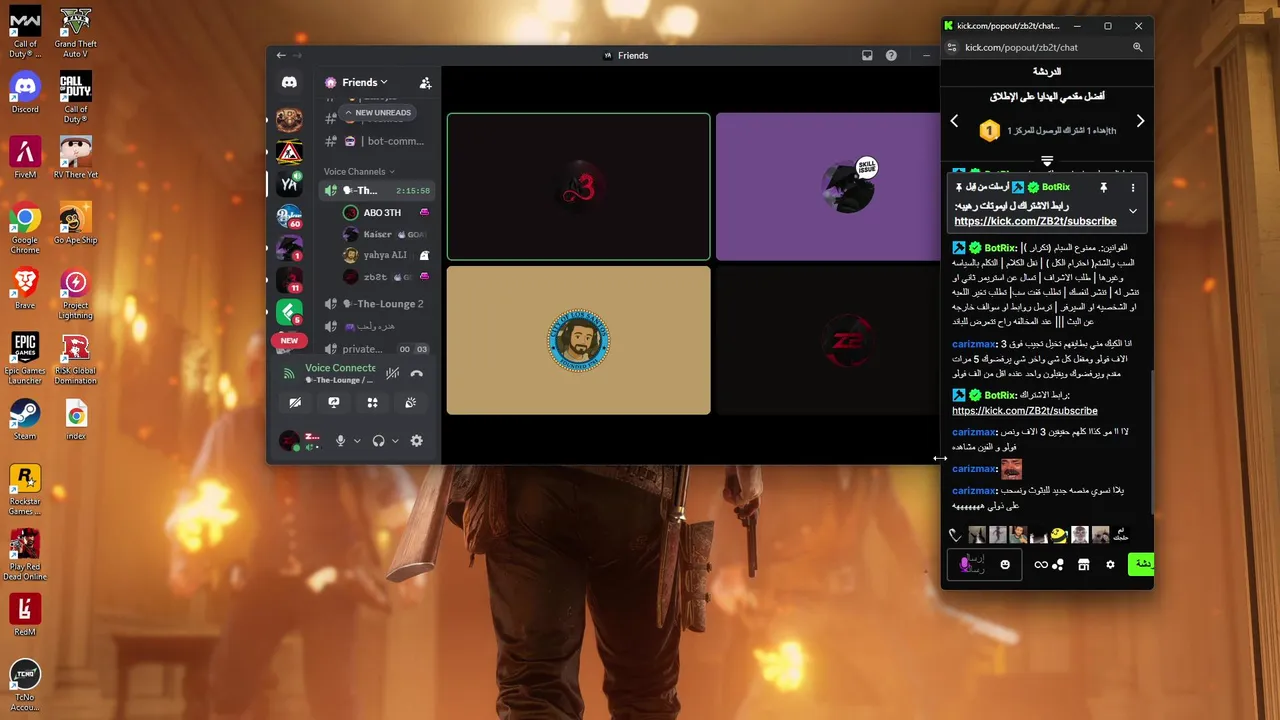
Task: Open the roadwork sign server icon
Action: point(289,152)
